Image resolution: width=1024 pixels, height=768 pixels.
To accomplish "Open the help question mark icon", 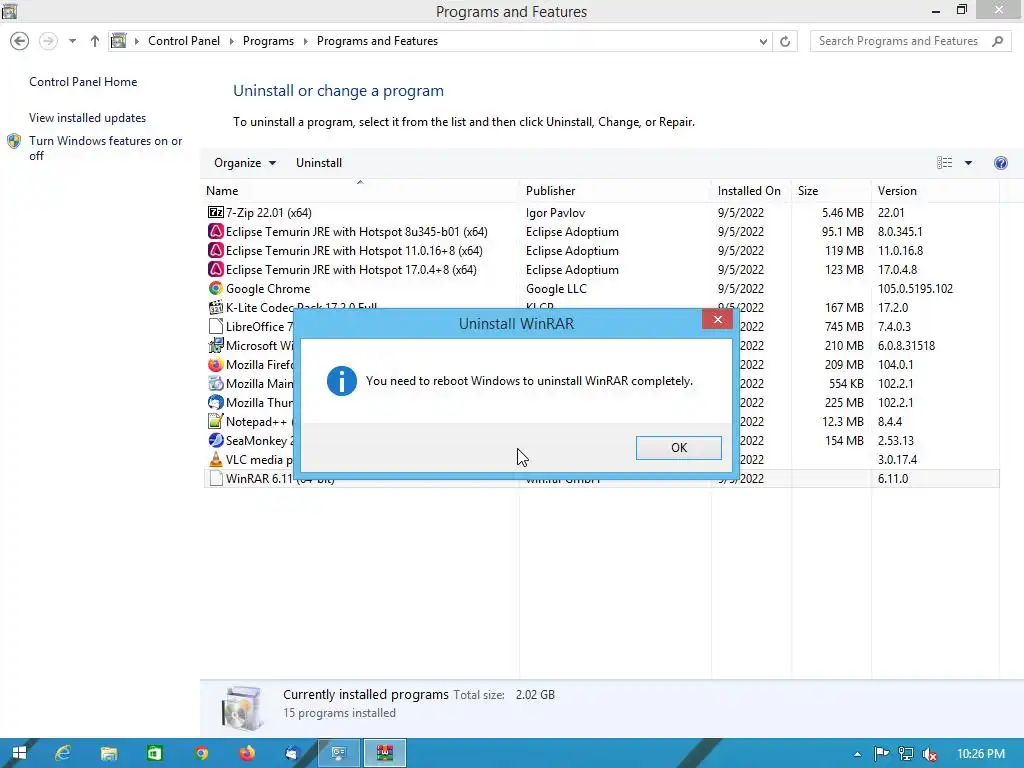I will point(1000,163).
